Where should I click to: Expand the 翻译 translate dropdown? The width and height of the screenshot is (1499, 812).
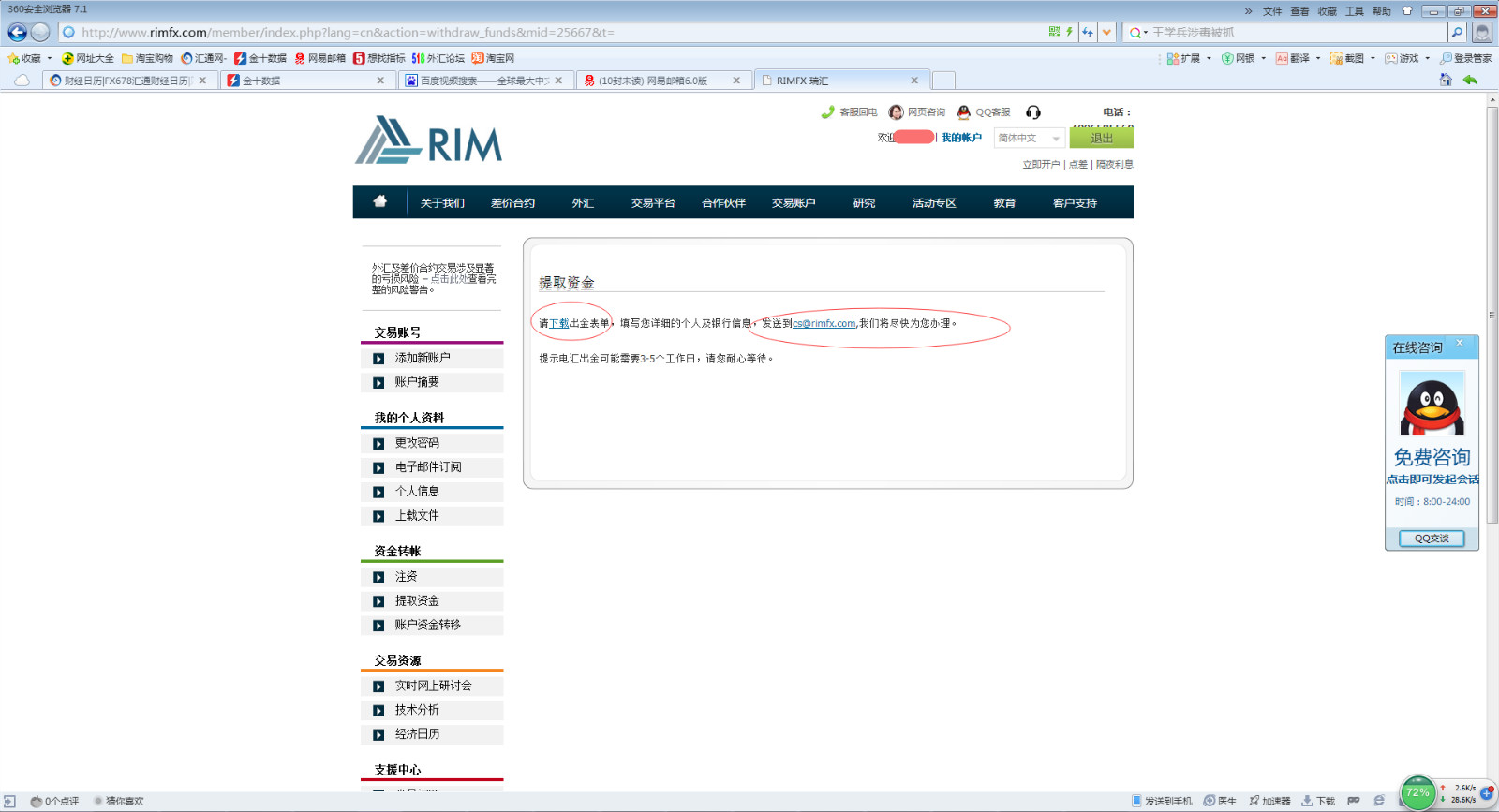pyautogui.click(x=1318, y=58)
